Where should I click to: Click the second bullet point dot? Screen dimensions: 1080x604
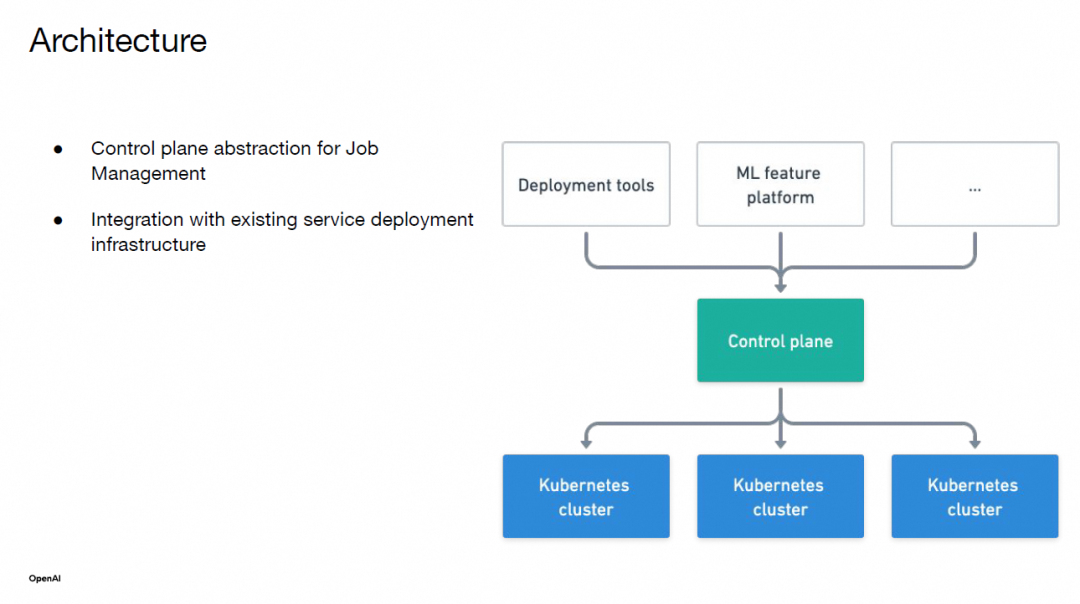(x=59, y=220)
